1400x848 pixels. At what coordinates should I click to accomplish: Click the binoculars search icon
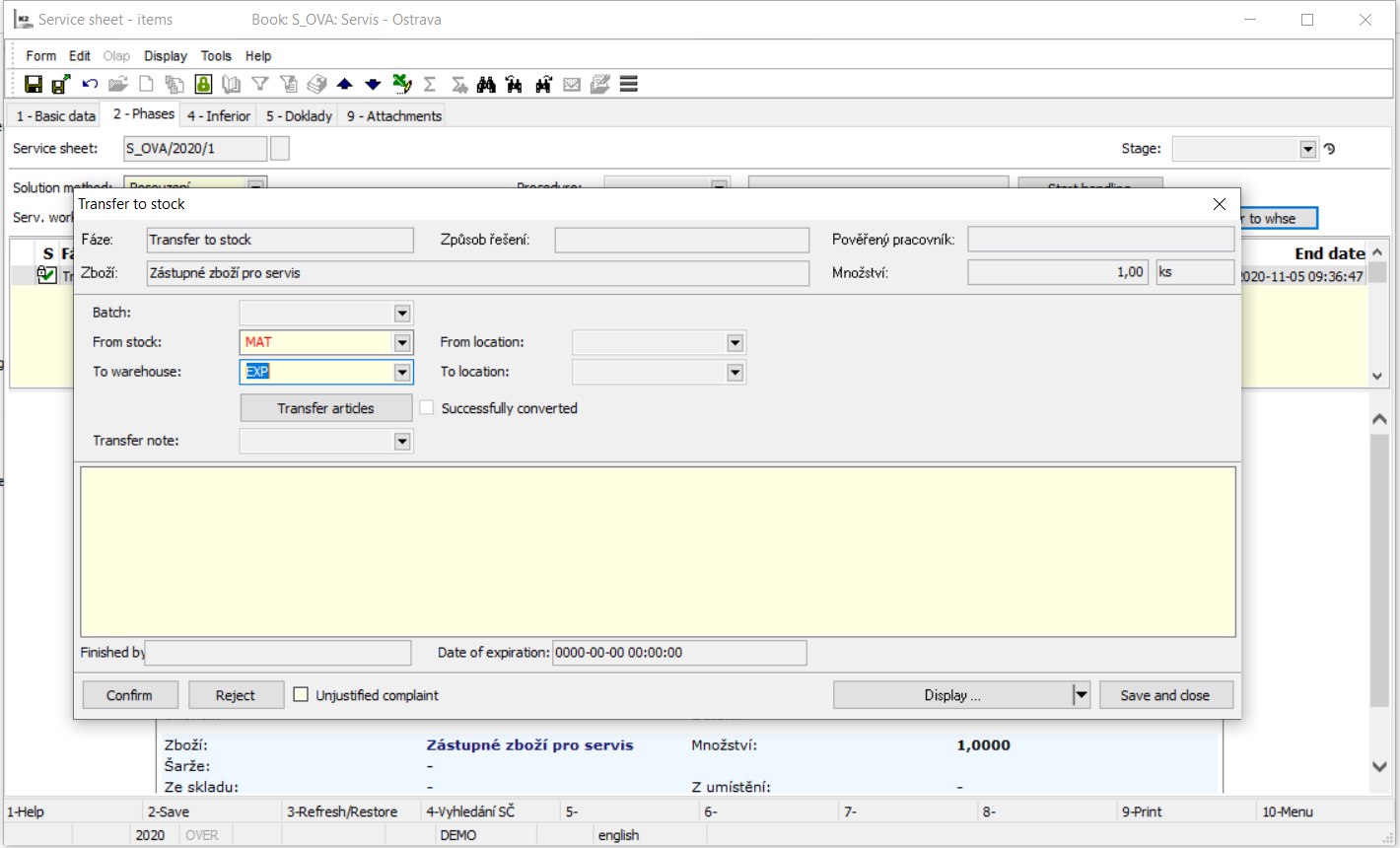click(486, 85)
